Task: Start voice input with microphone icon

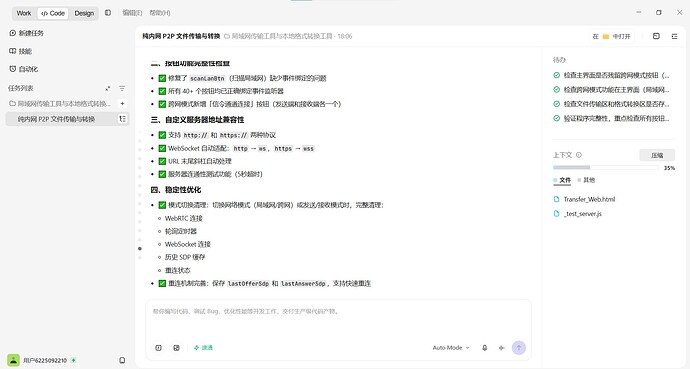Action: [x=484, y=348]
